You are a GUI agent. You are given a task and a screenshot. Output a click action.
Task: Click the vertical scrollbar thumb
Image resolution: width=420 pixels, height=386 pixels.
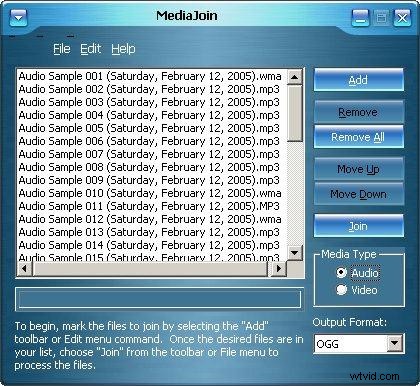pos(294,113)
